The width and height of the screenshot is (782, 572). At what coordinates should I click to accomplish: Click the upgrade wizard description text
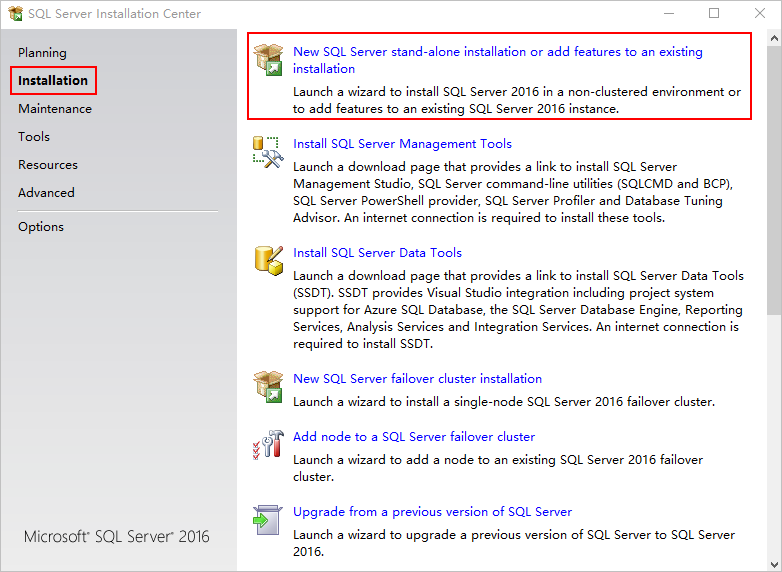[x=514, y=543]
